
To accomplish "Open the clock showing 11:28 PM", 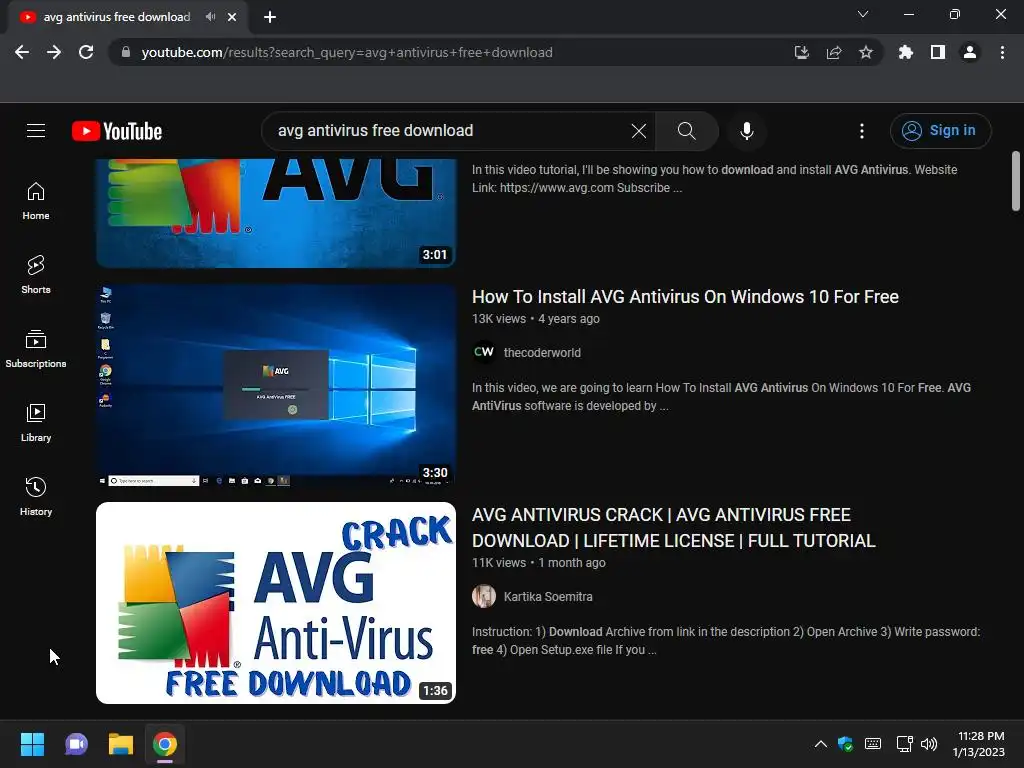I will point(978,744).
